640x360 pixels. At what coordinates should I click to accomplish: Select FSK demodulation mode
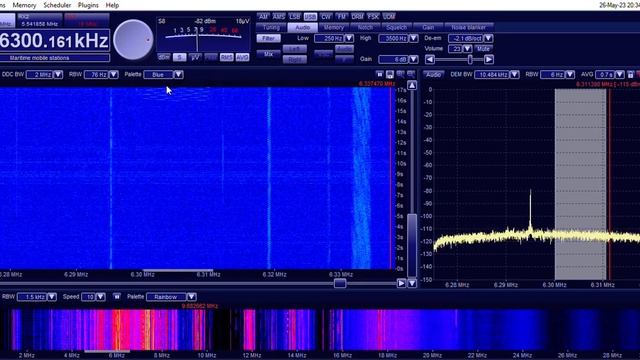pos(373,17)
